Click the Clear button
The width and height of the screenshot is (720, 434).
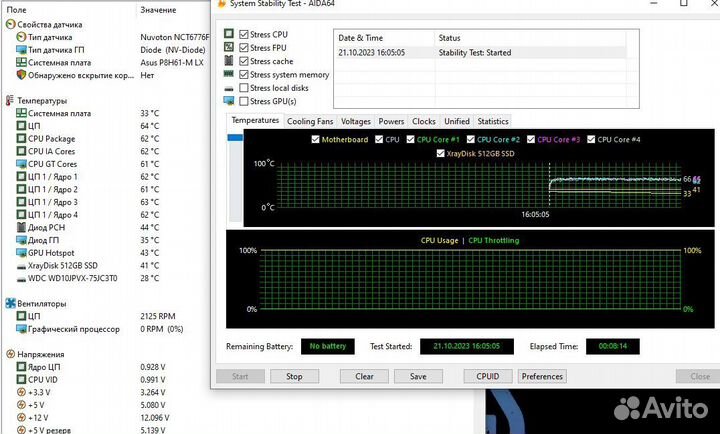pyautogui.click(x=364, y=376)
